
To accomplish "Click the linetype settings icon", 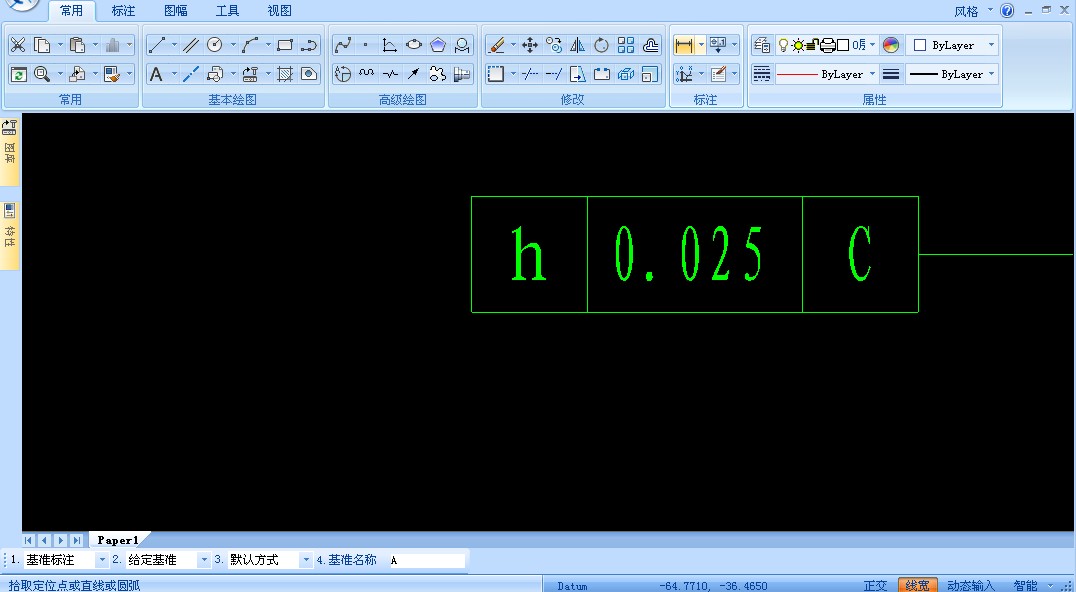I will click(x=762, y=74).
